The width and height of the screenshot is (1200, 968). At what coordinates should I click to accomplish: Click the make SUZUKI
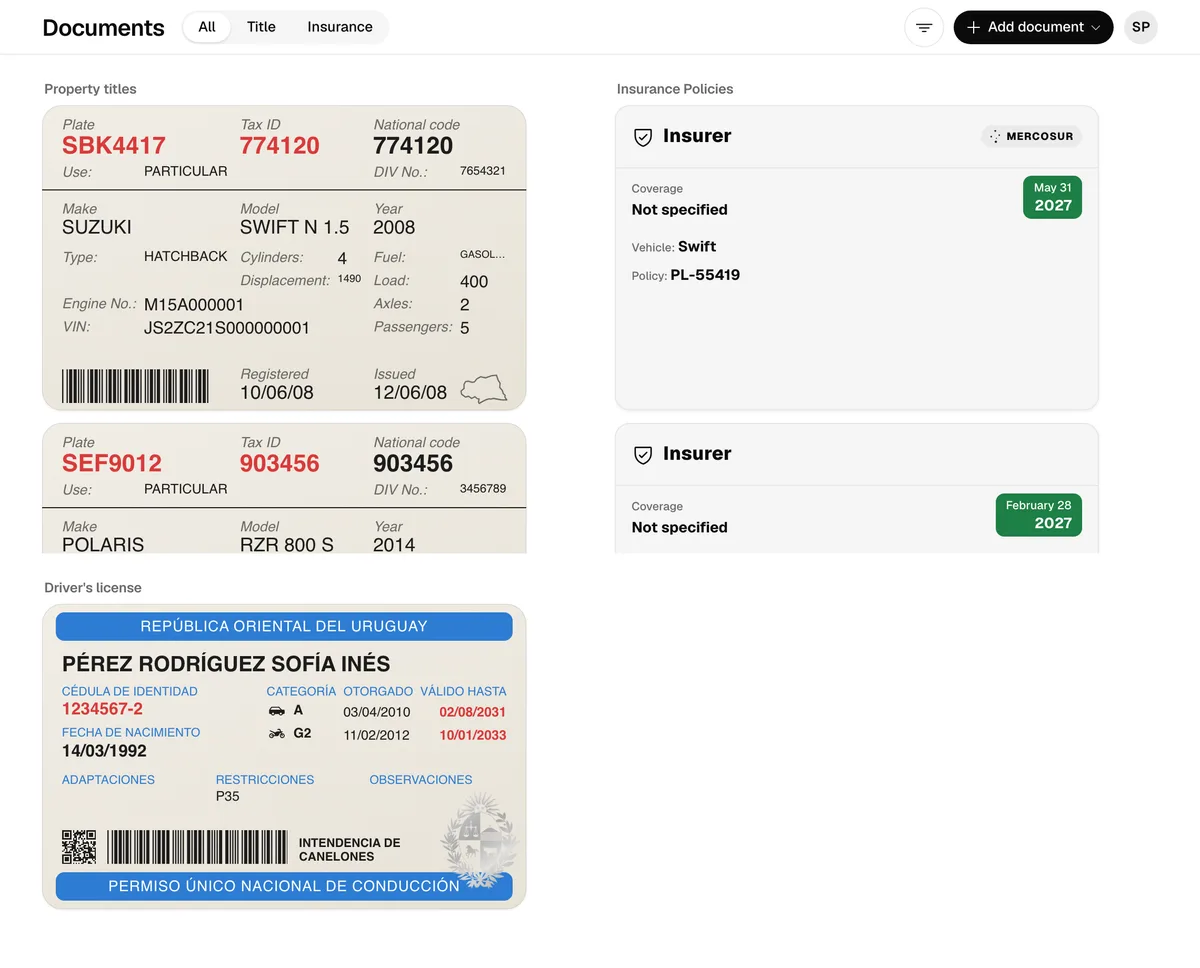[97, 227]
